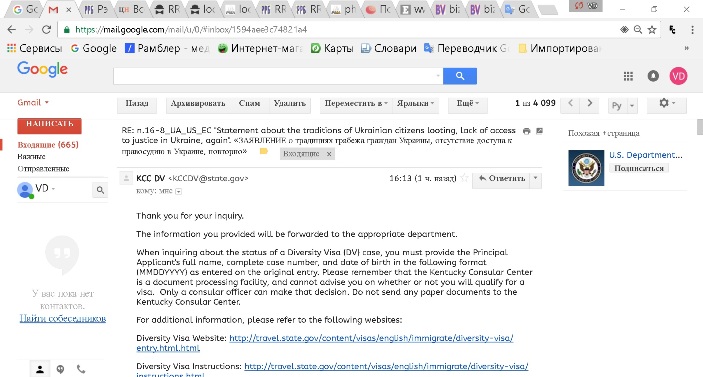
Task: Open the VD account avatar
Action: coord(678,76)
